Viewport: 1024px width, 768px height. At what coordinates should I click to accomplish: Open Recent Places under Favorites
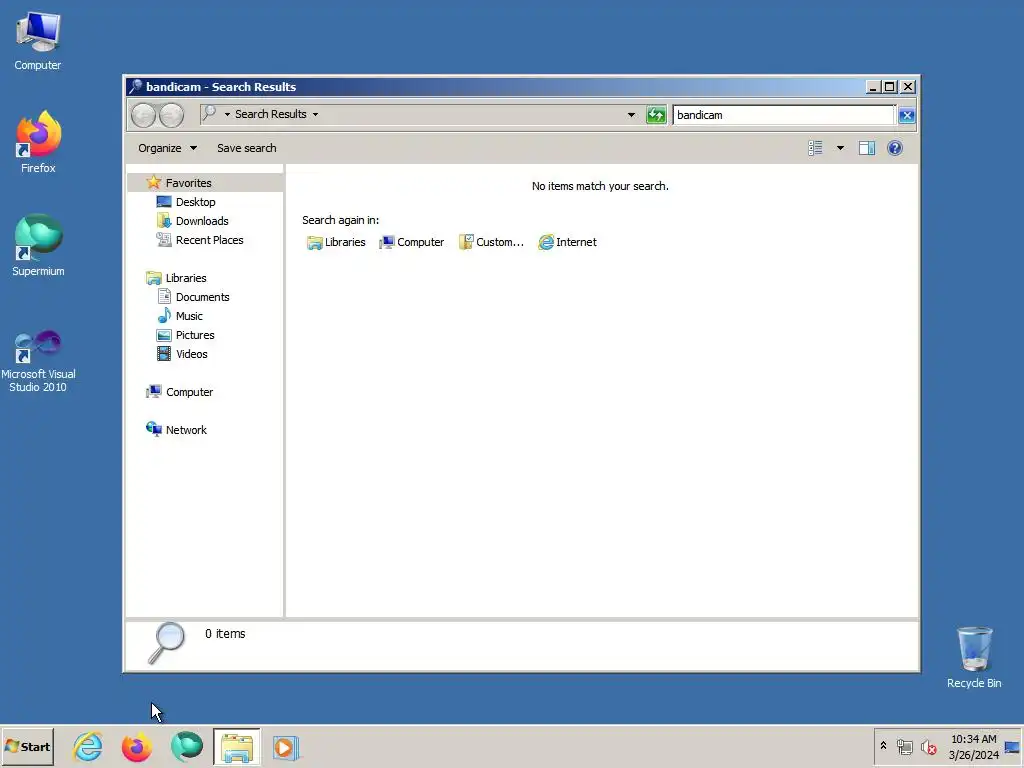tap(199, 240)
